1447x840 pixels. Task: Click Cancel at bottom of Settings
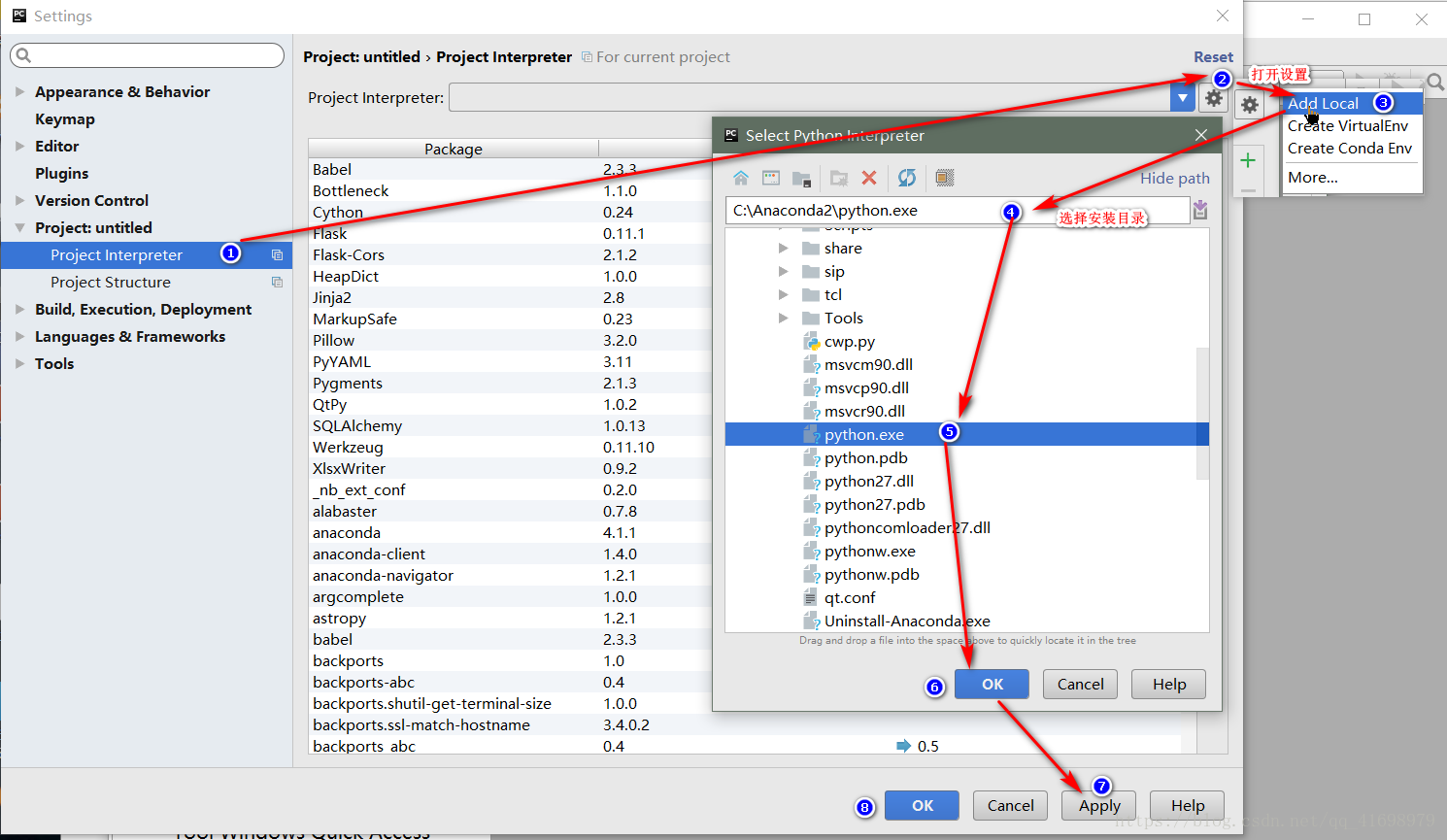tap(1010, 805)
